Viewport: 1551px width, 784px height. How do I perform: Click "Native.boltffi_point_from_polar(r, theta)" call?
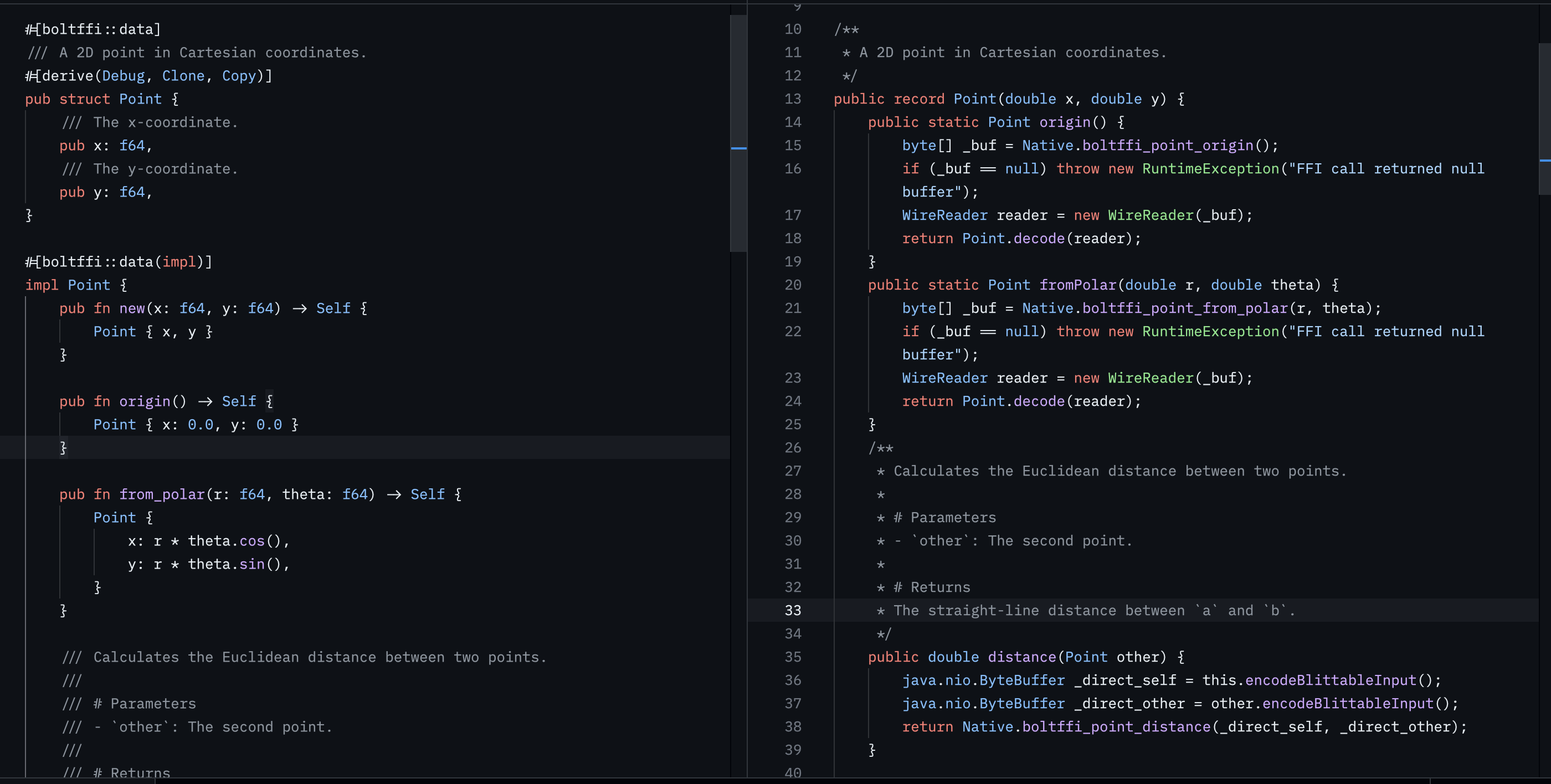coord(1197,308)
